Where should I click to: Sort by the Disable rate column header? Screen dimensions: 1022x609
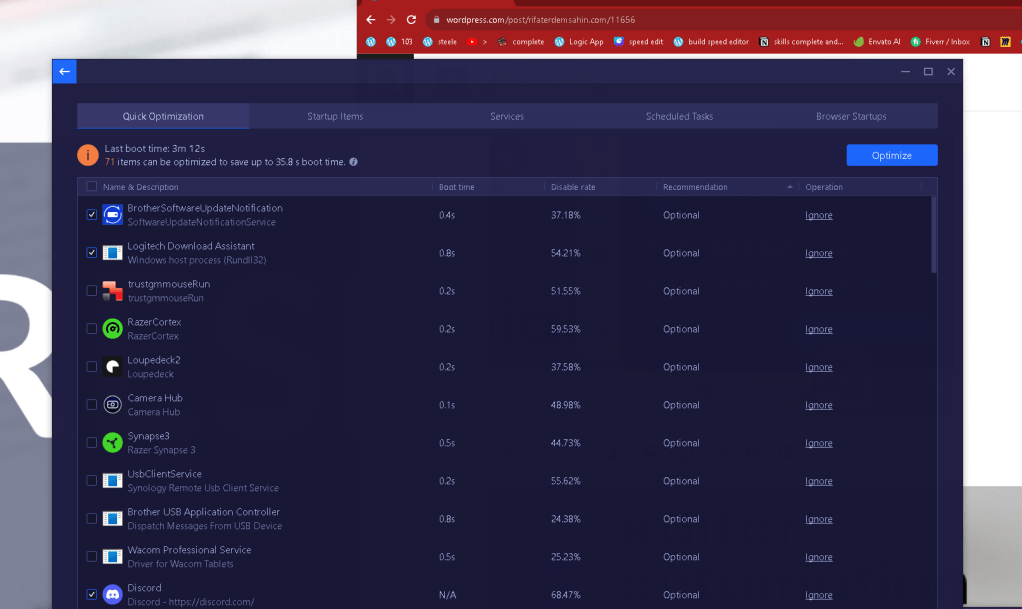573,186
